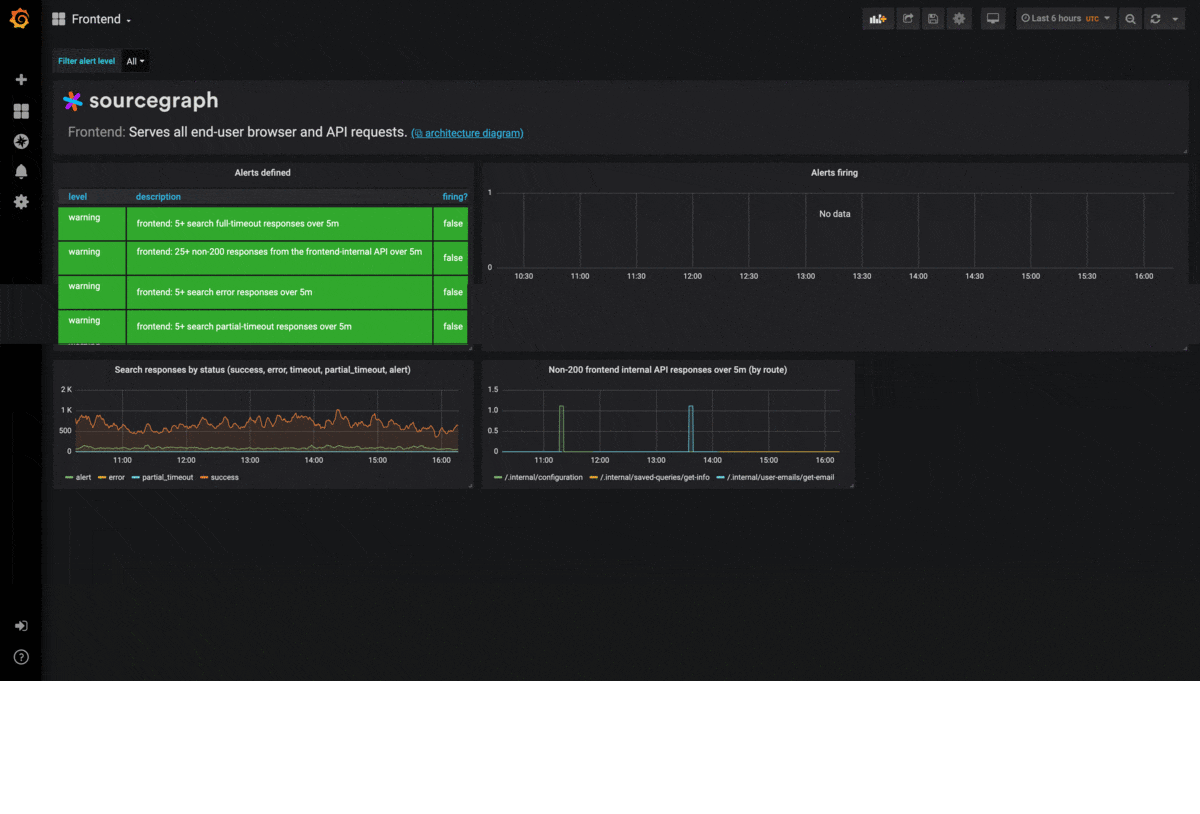Image resolution: width=1200 pixels, height=814 pixels.
Task: Click the Zoom out time range icon
Action: (x=1130, y=19)
